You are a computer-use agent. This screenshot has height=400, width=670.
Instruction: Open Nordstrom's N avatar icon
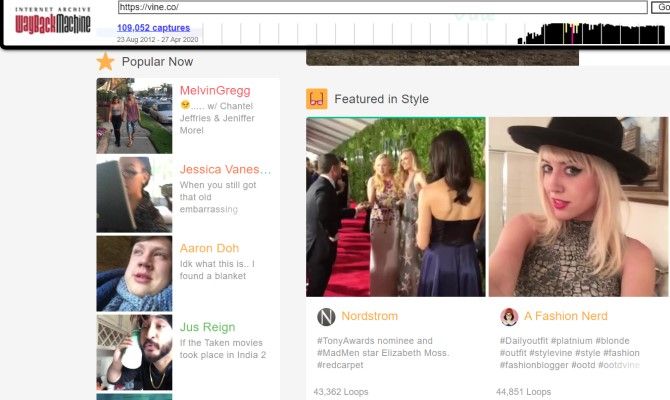click(x=326, y=317)
